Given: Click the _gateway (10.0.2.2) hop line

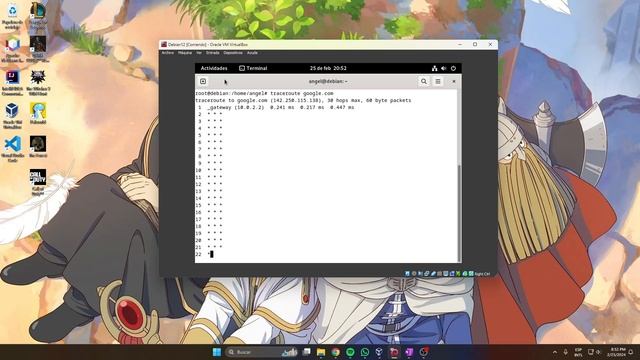Looking at the screenshot, I should pos(276,107).
